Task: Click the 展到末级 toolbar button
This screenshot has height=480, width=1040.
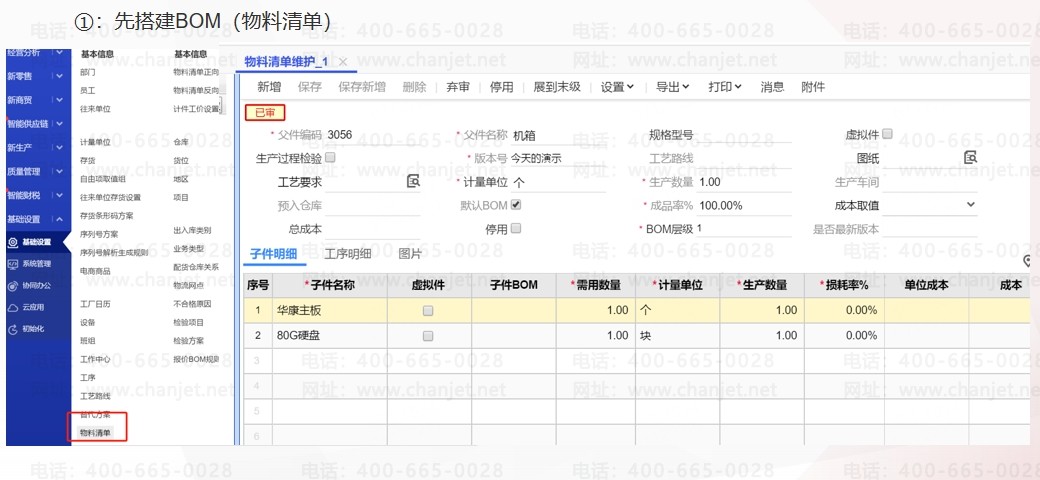Action: coord(557,87)
